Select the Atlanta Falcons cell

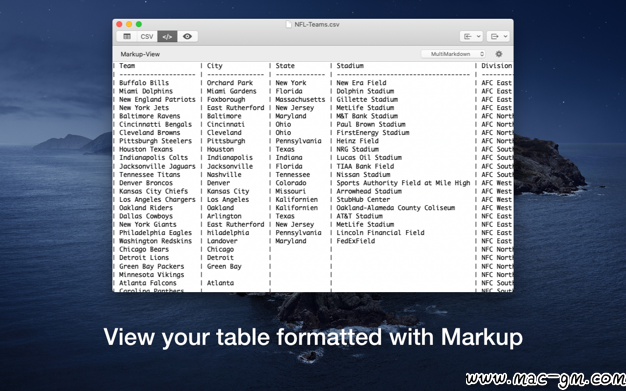(x=148, y=283)
